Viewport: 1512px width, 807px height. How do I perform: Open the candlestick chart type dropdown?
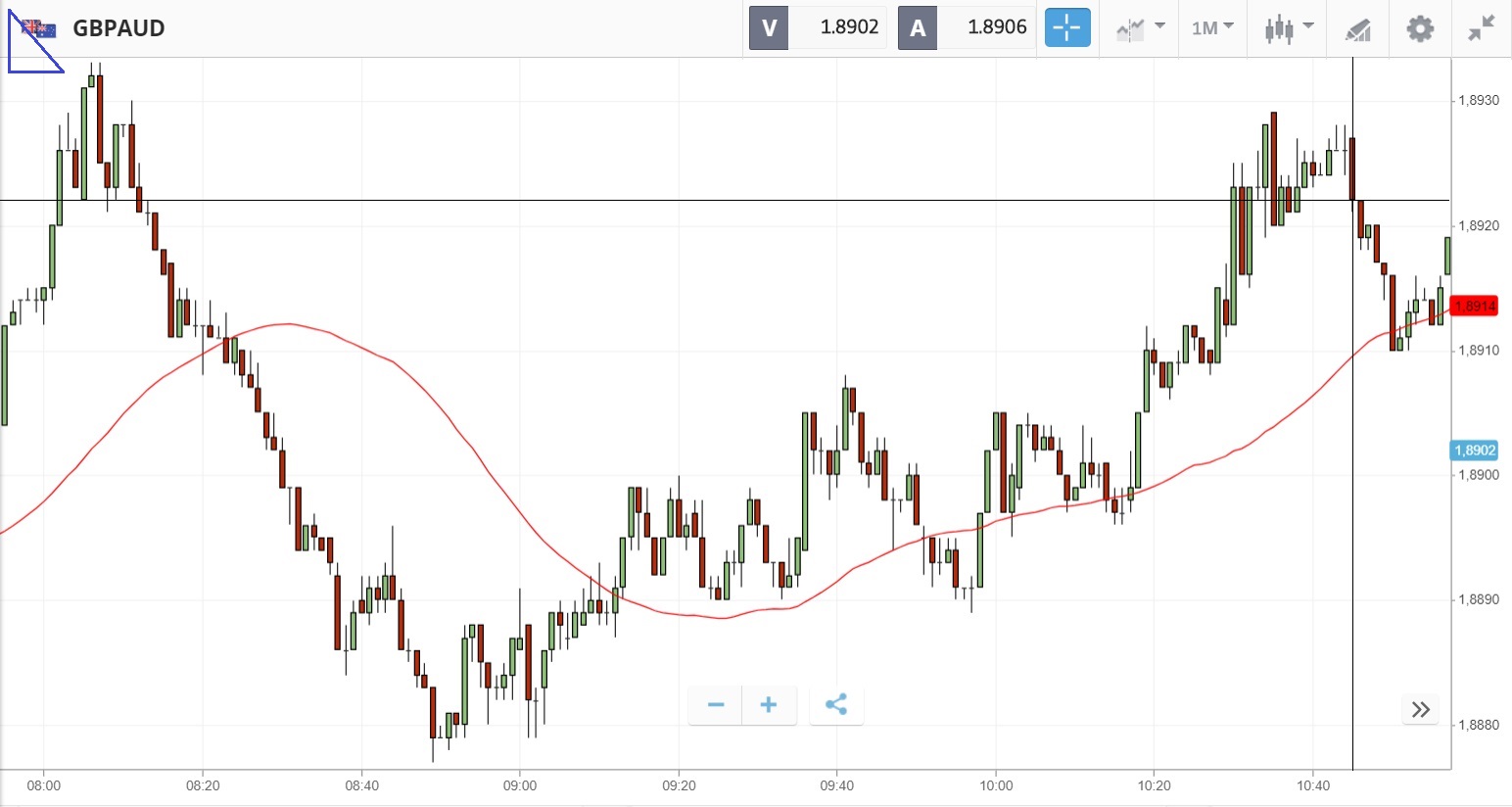1289,28
